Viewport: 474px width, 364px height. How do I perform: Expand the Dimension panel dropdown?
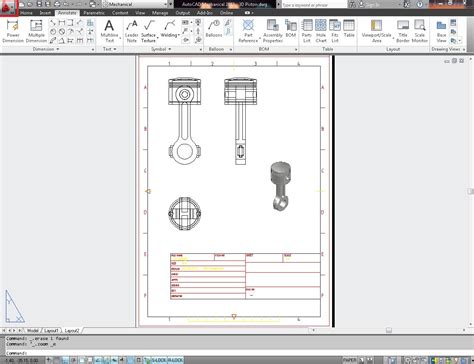tap(46, 49)
